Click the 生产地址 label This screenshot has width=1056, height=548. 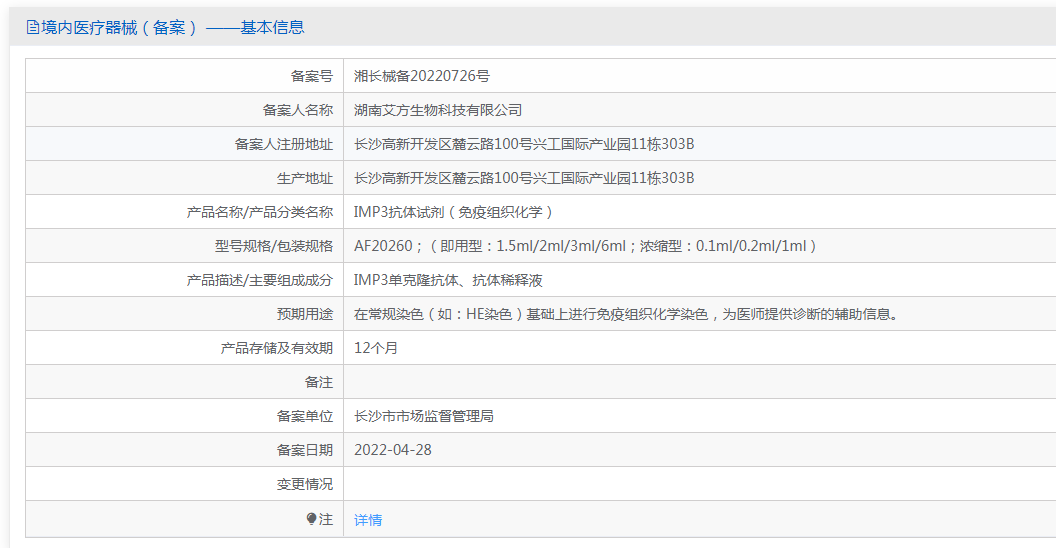pos(304,178)
